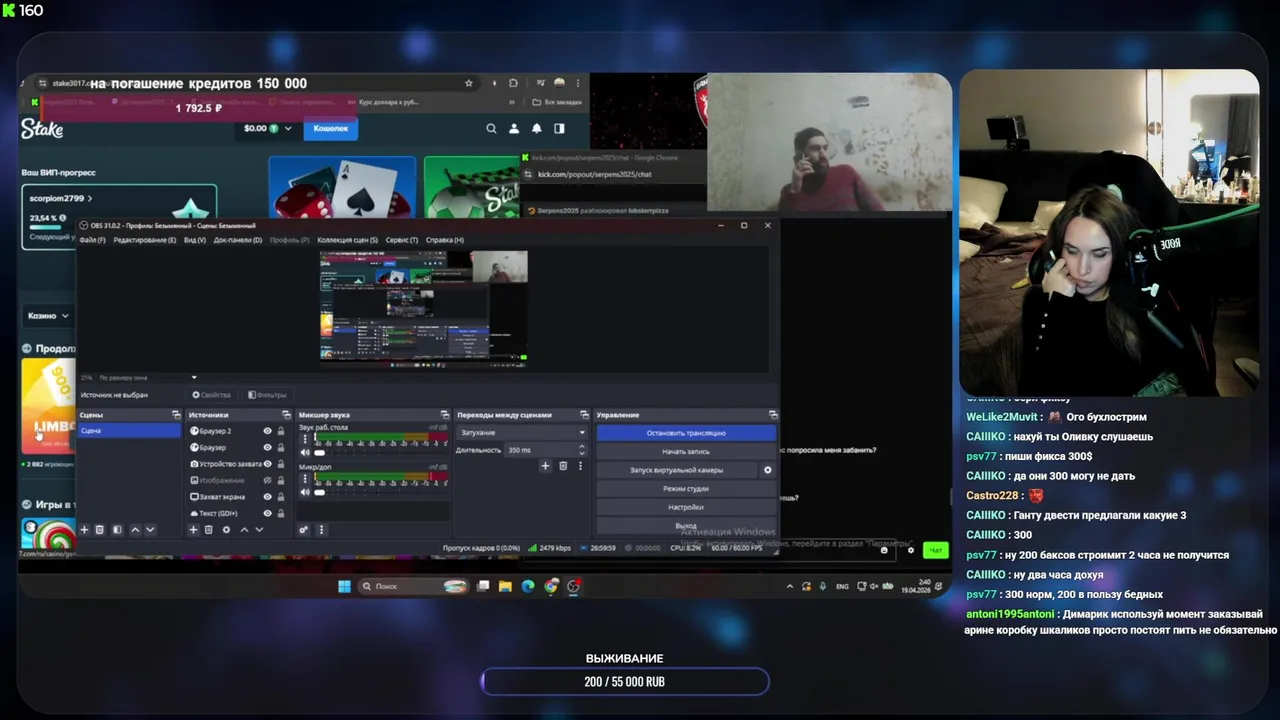The image size is (1280, 720).
Task: Move source up in Источники panel
Action: (x=244, y=530)
